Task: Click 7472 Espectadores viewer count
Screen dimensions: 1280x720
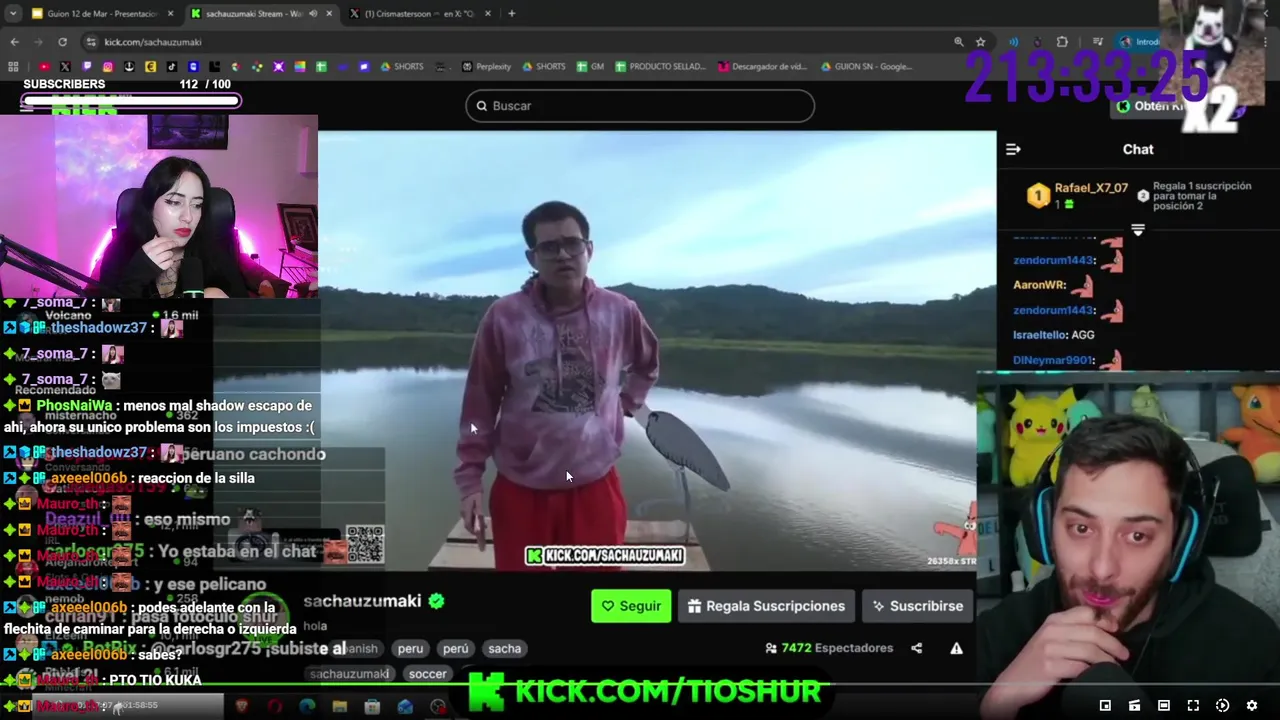Action: coord(829,648)
